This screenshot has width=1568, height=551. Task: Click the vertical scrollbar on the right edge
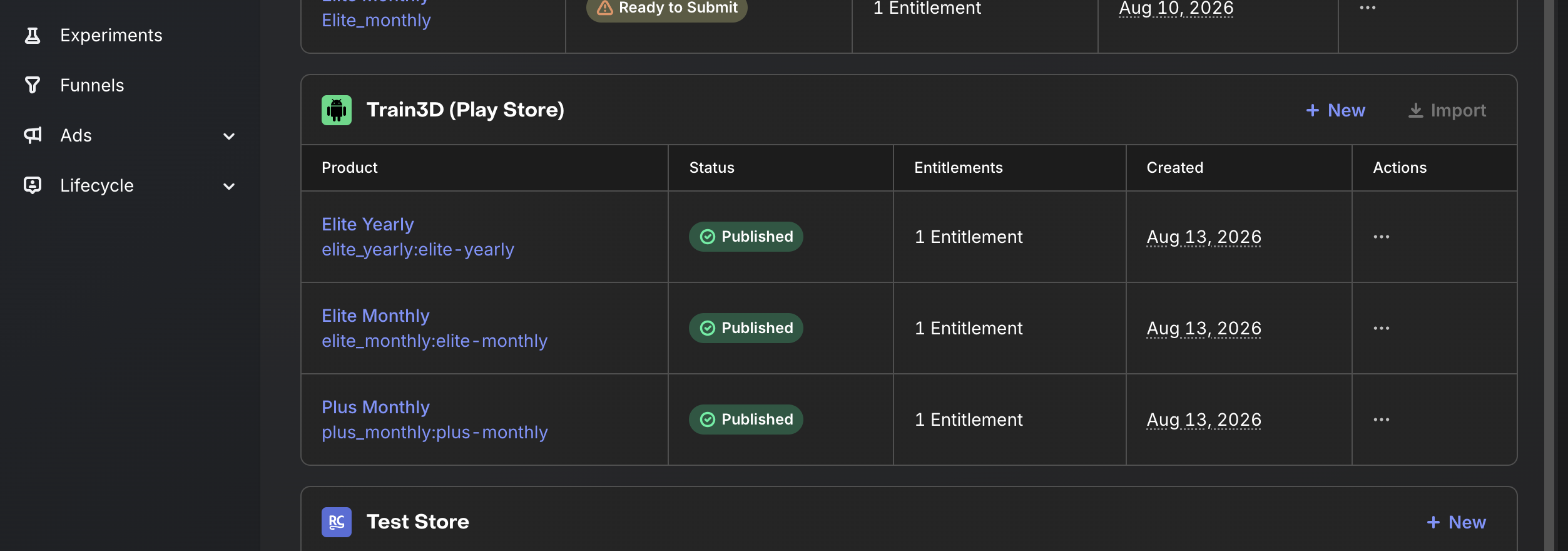(1549, 275)
